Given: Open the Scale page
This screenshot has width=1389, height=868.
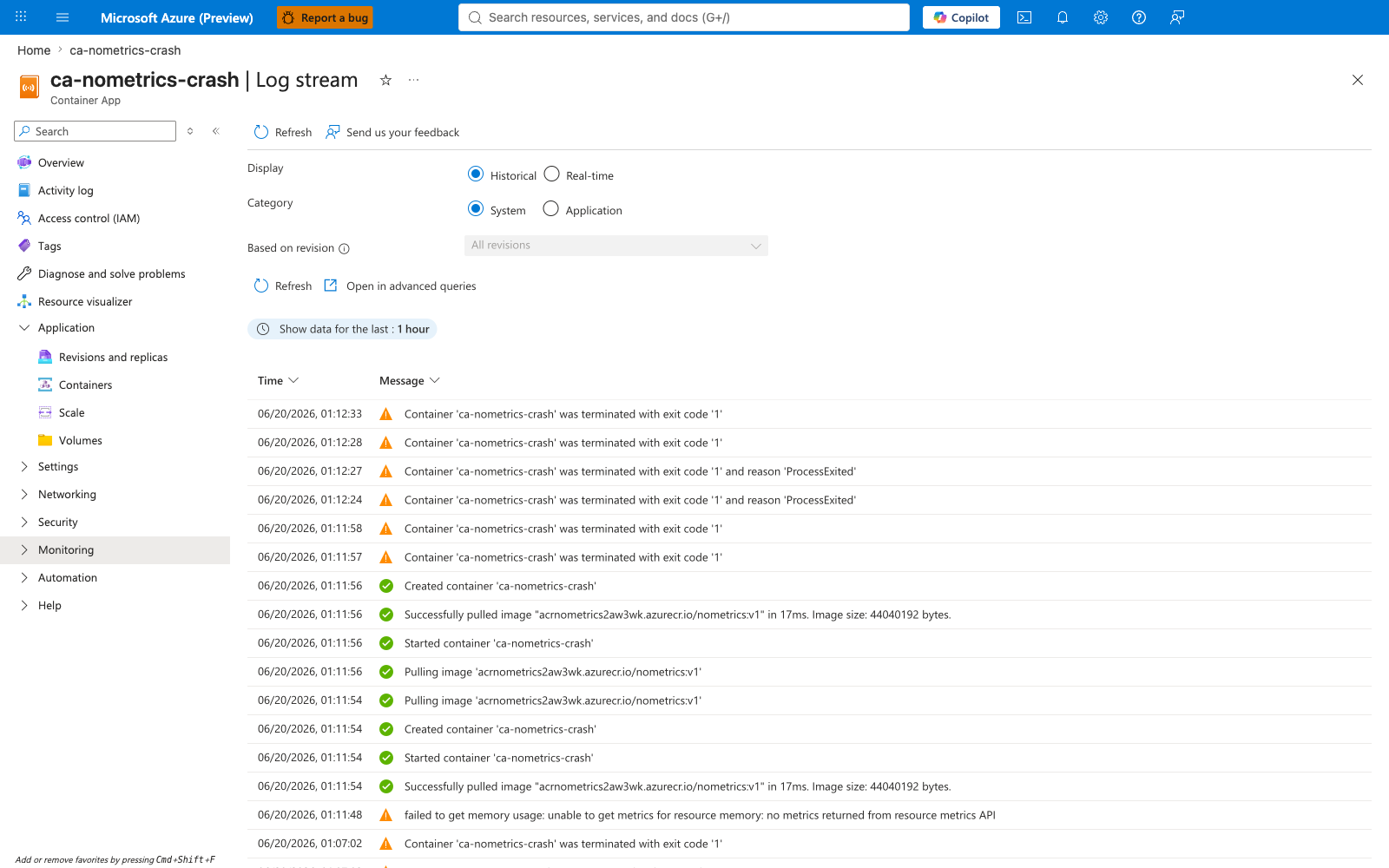Looking at the screenshot, I should pos(71,412).
